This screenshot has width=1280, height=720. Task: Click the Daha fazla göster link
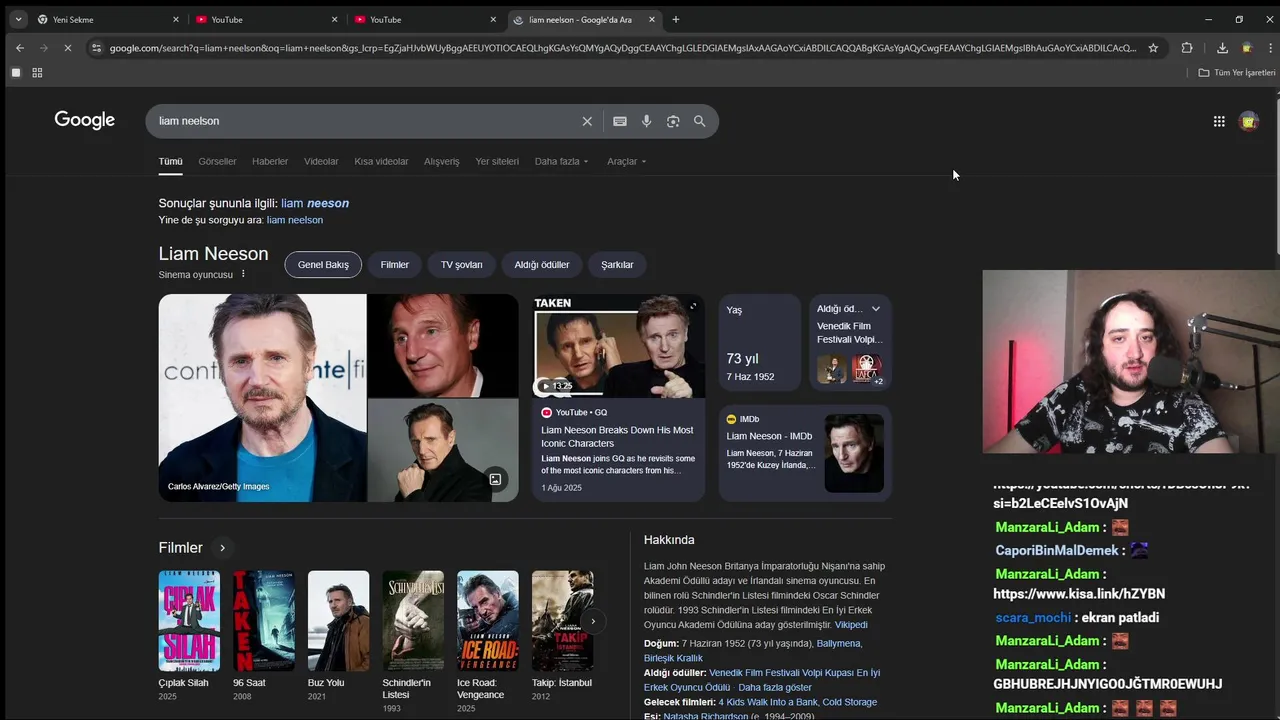(775, 688)
